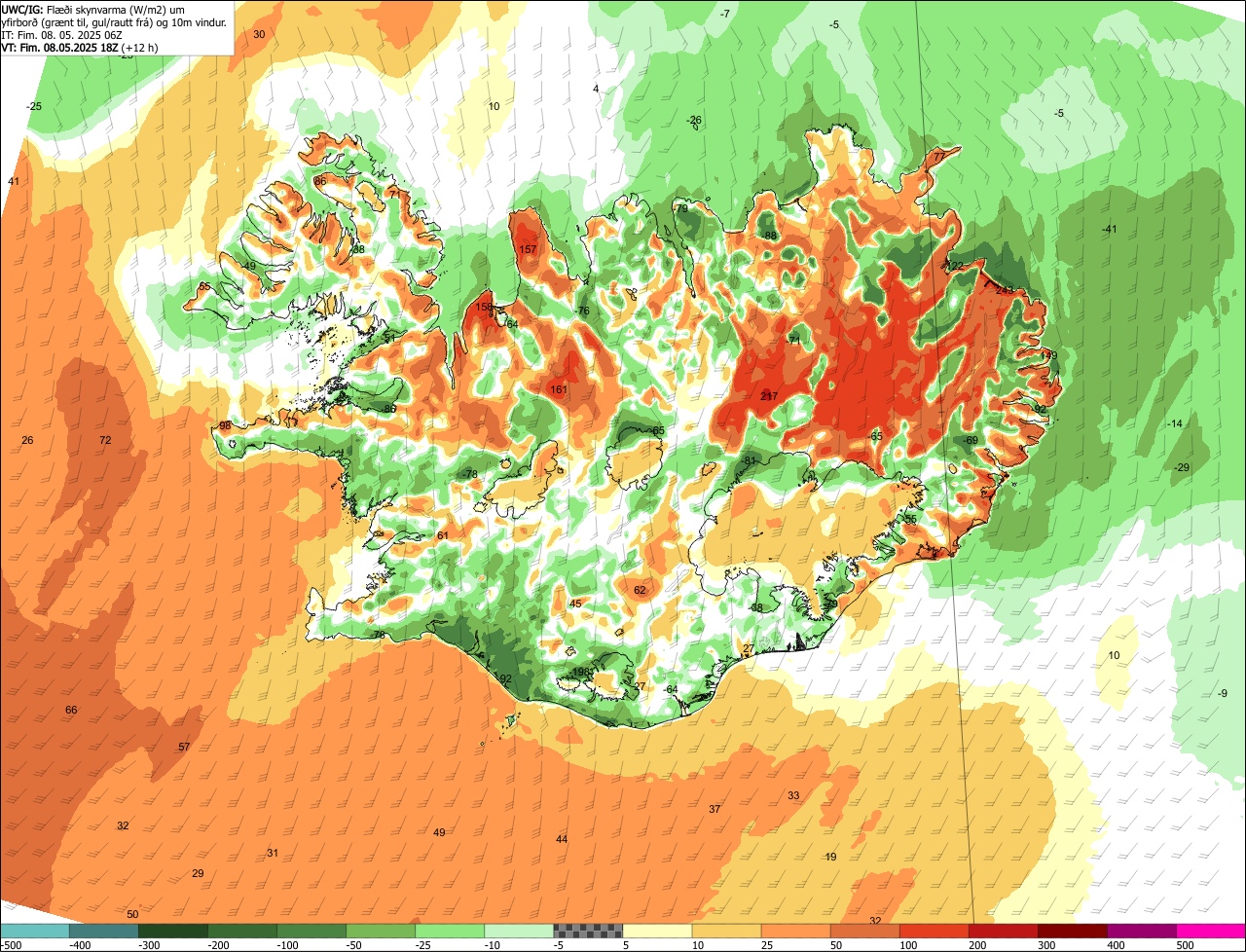Click the medium green -50 to -25 swatch
Viewport: 1246px width, 952px height.
pyautogui.click(x=381, y=931)
